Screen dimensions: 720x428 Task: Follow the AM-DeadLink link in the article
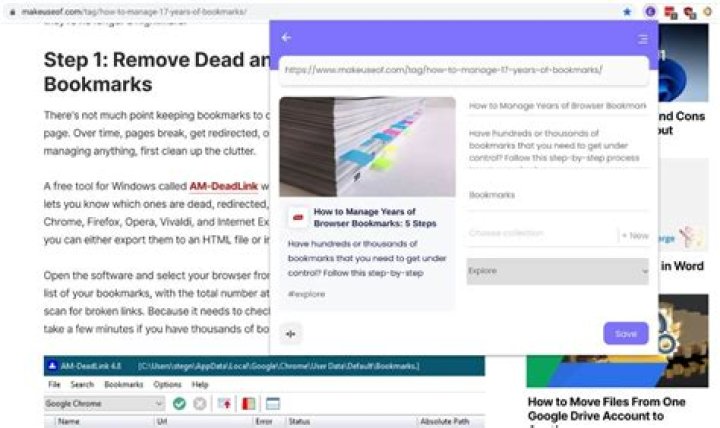(x=224, y=186)
